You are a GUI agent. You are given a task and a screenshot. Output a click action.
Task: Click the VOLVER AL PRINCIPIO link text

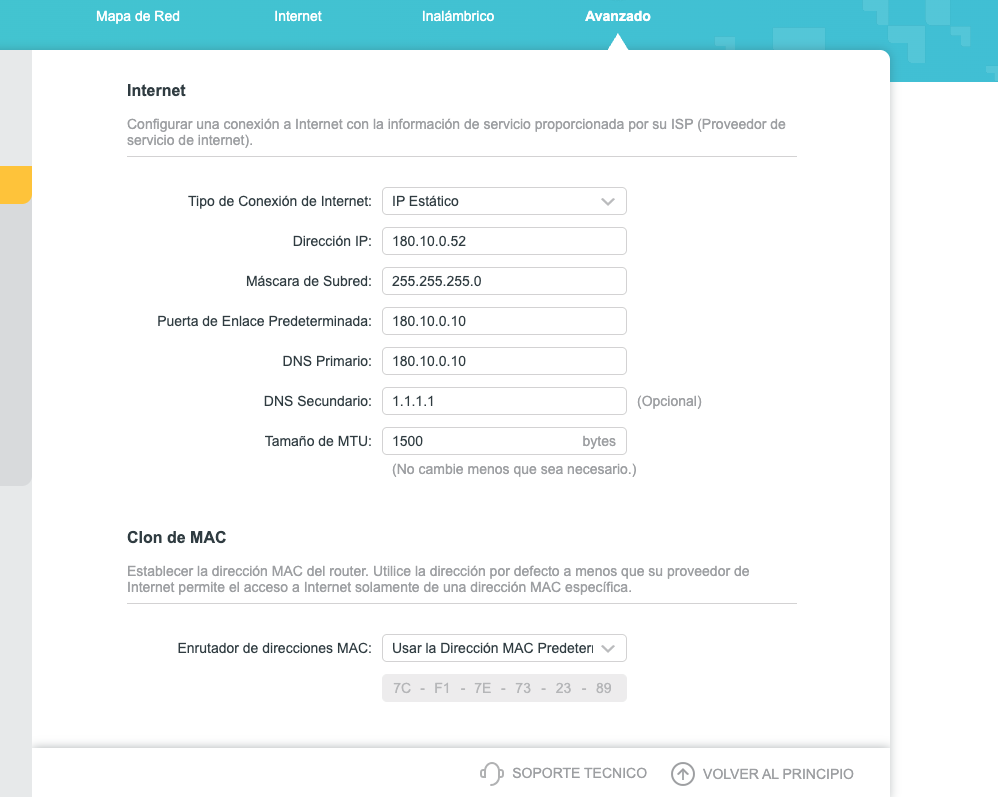pyautogui.click(x=778, y=774)
